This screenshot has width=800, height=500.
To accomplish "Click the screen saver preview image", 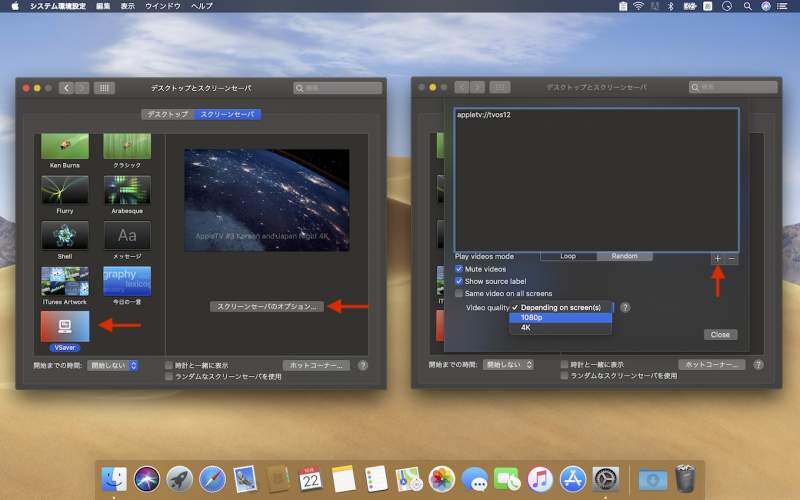I will (267, 200).
